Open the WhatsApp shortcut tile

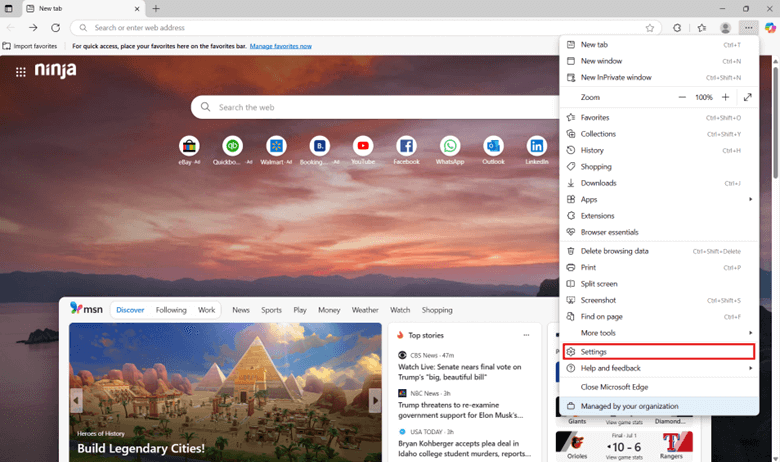pos(450,150)
